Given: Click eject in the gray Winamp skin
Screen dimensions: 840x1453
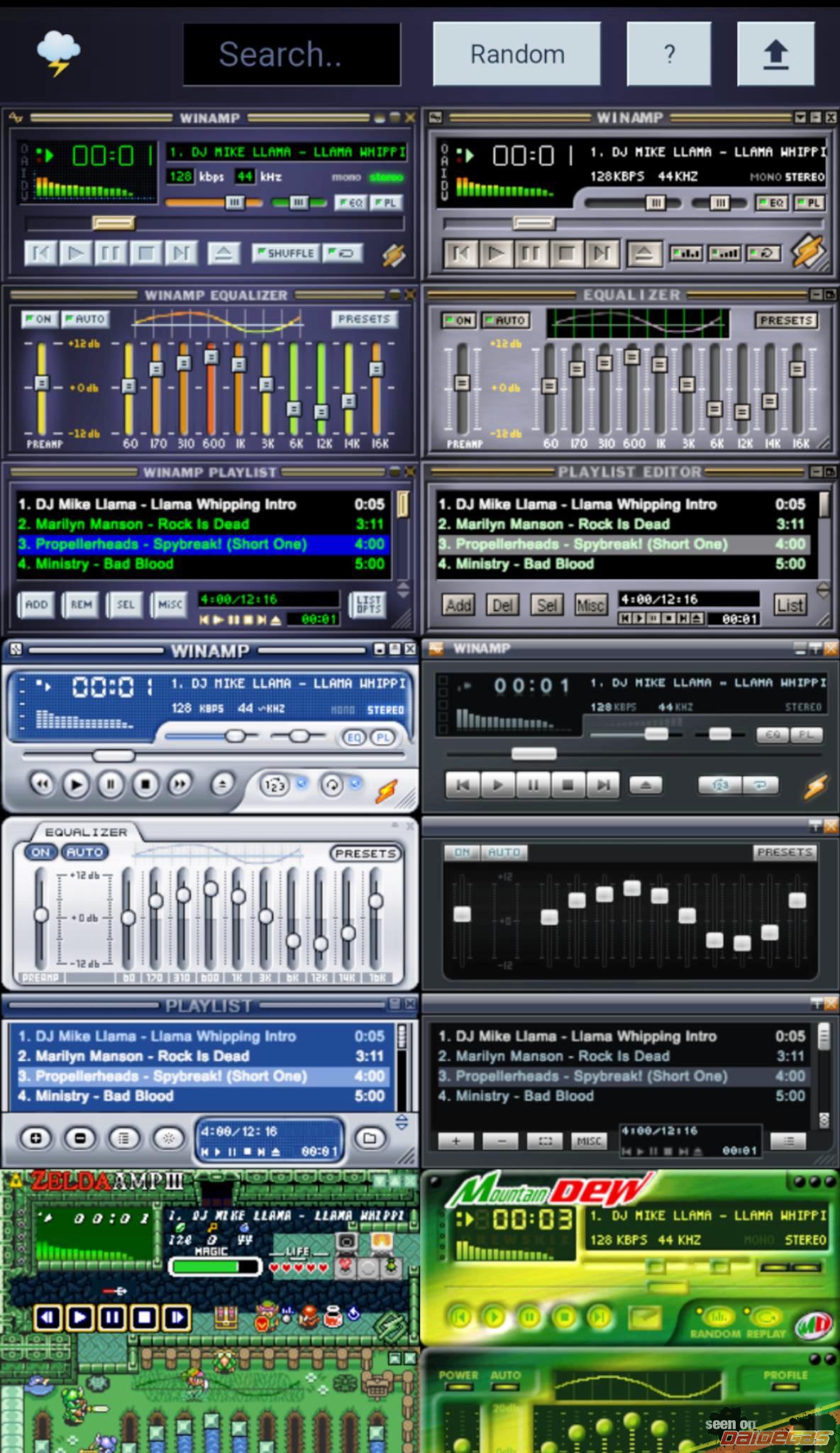Looking at the screenshot, I should pos(644,253).
